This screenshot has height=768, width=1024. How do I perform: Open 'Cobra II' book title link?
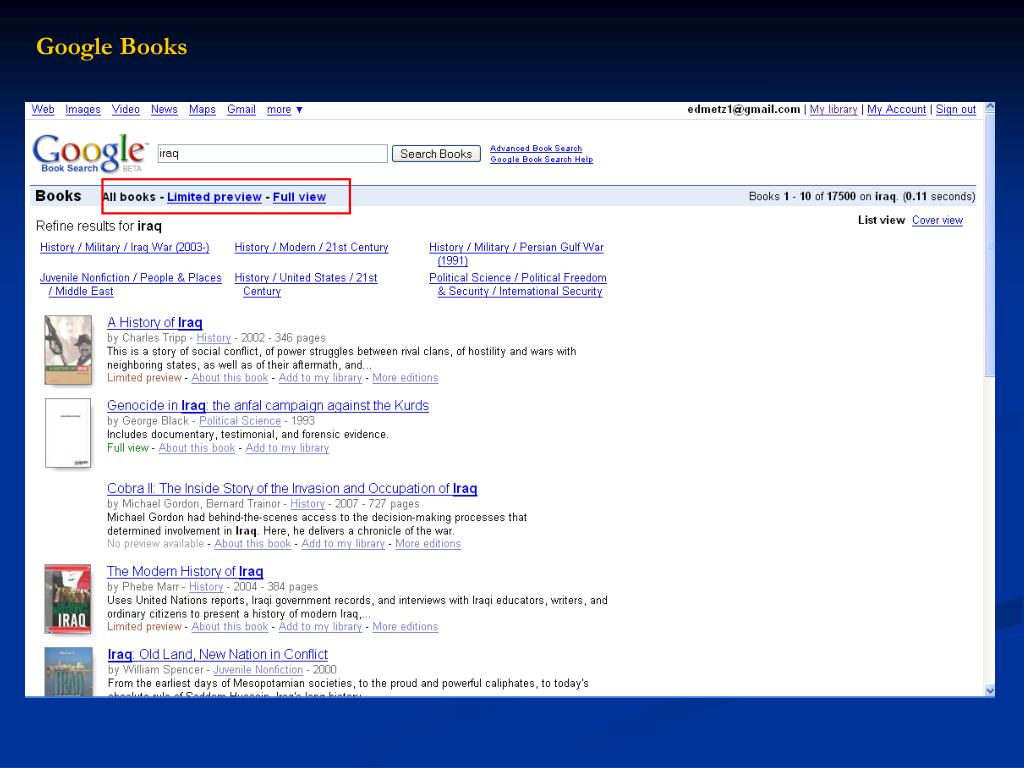[292, 488]
